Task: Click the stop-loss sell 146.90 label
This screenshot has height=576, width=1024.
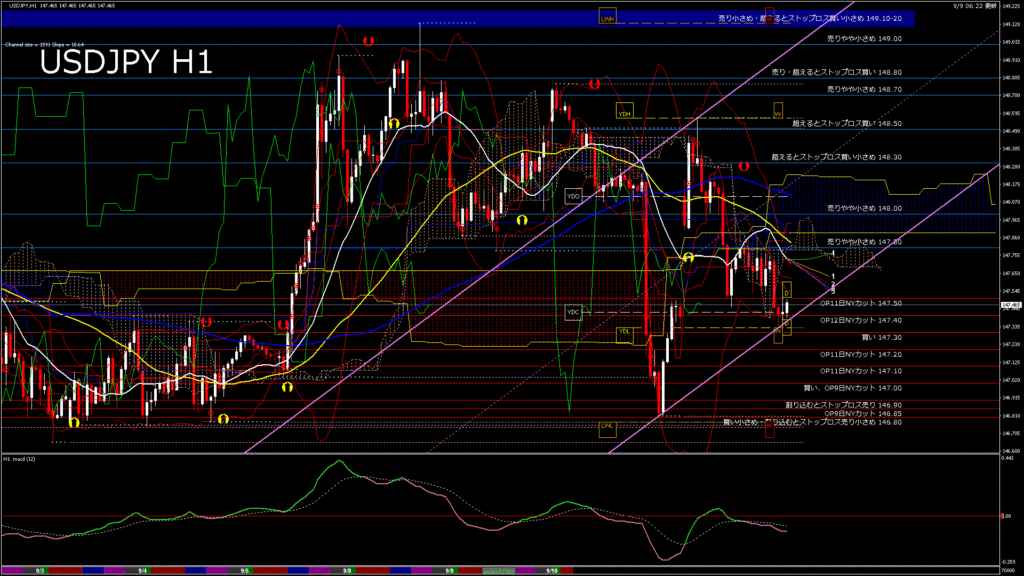Action: [x=843, y=405]
